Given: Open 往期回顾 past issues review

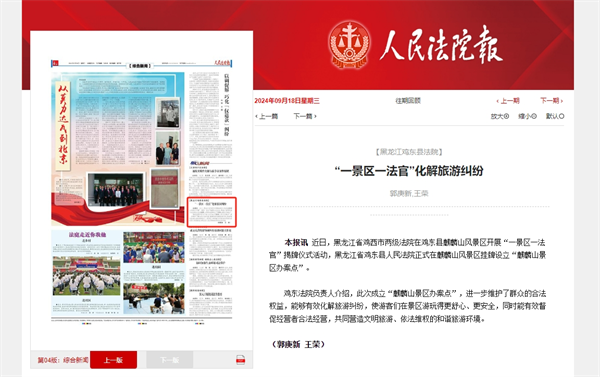Looking at the screenshot, I should (408, 101).
